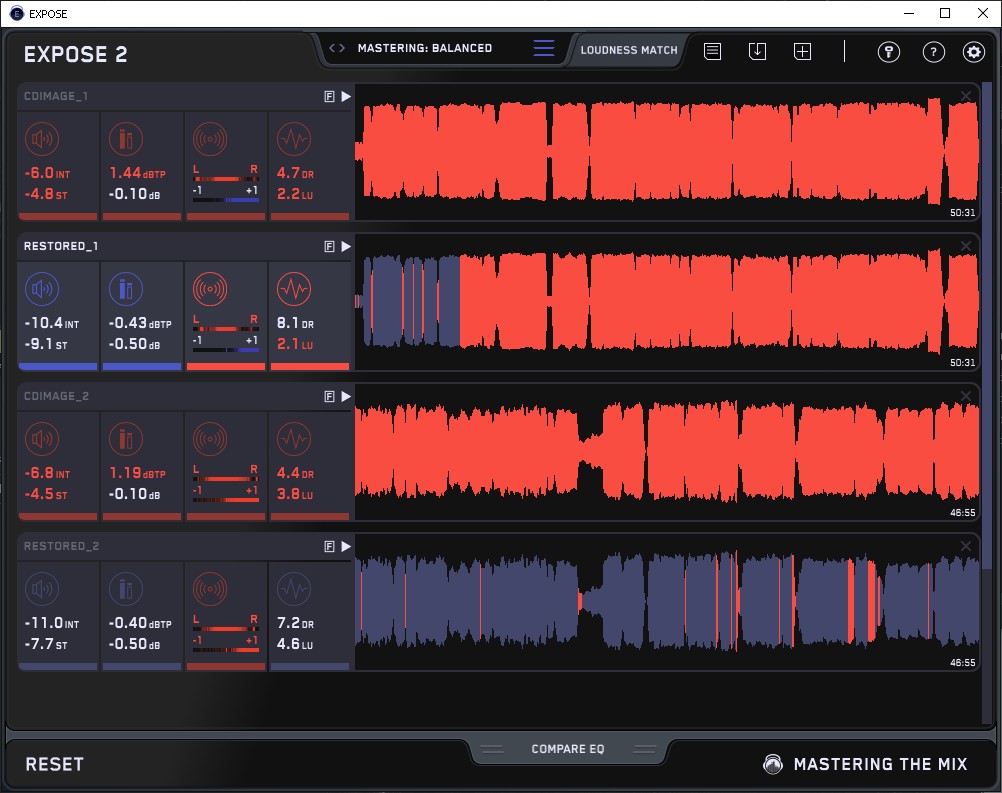Image resolution: width=1002 pixels, height=793 pixels.
Task: Click the 1.19 dBTP peak value
Action: point(137,473)
